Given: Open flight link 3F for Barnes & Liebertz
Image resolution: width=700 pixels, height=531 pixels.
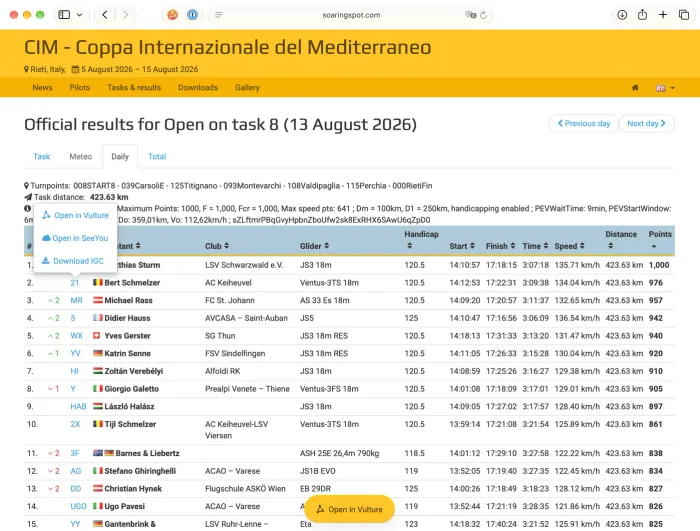Looking at the screenshot, I should [x=75, y=453].
